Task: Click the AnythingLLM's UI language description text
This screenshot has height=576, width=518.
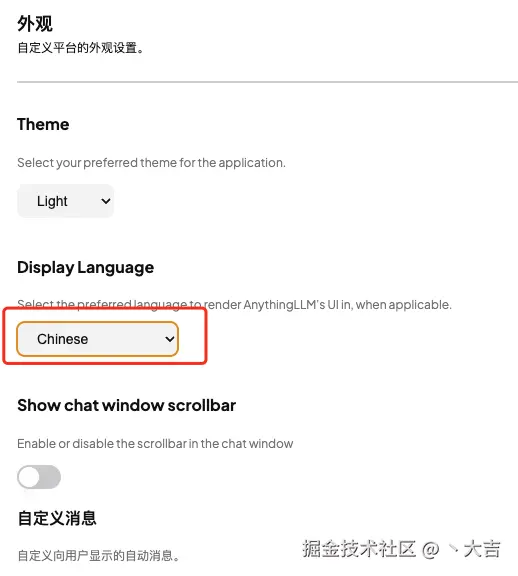Action: pyautogui.click(x=234, y=305)
